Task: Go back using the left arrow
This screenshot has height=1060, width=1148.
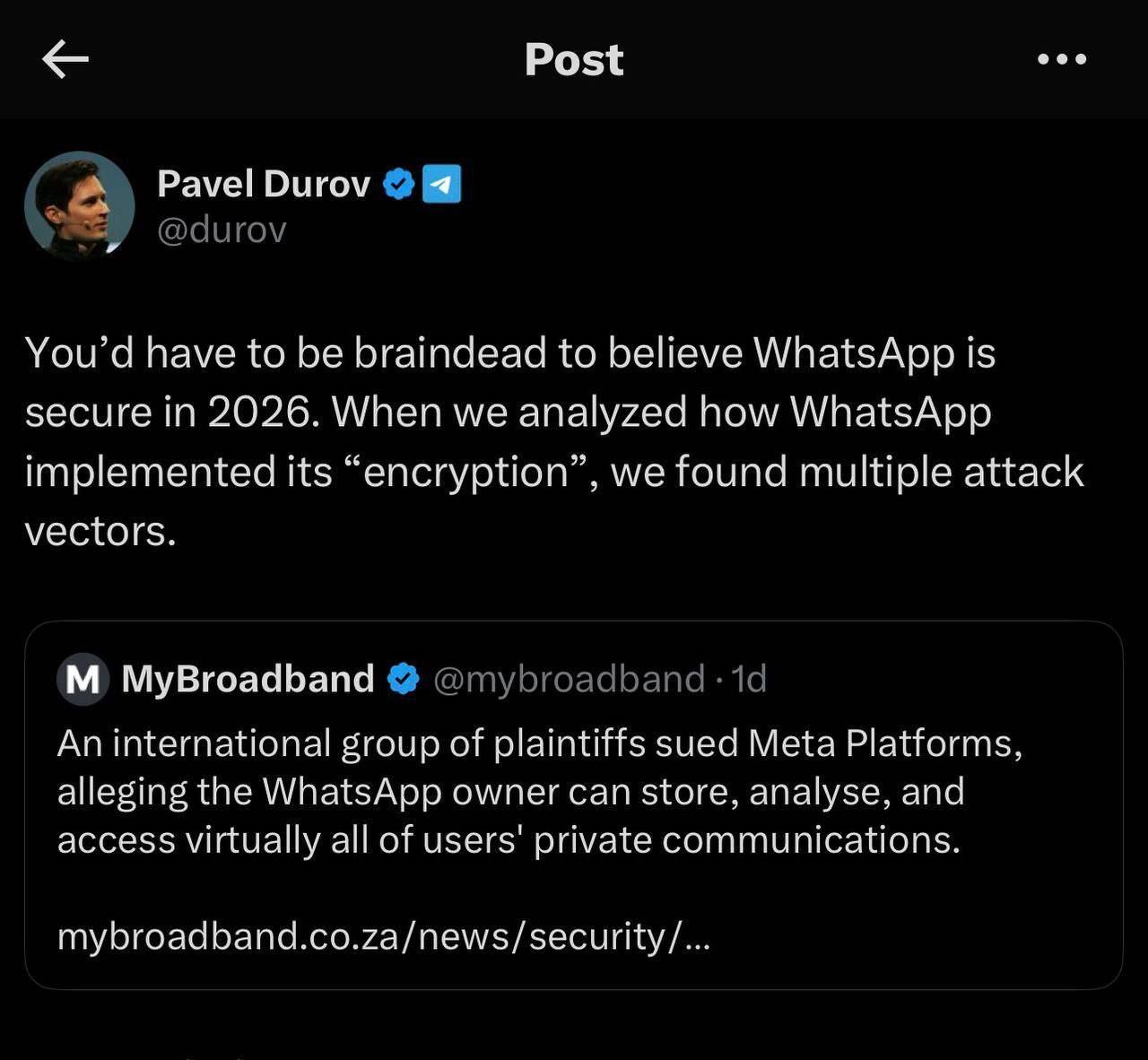Action: (65, 60)
